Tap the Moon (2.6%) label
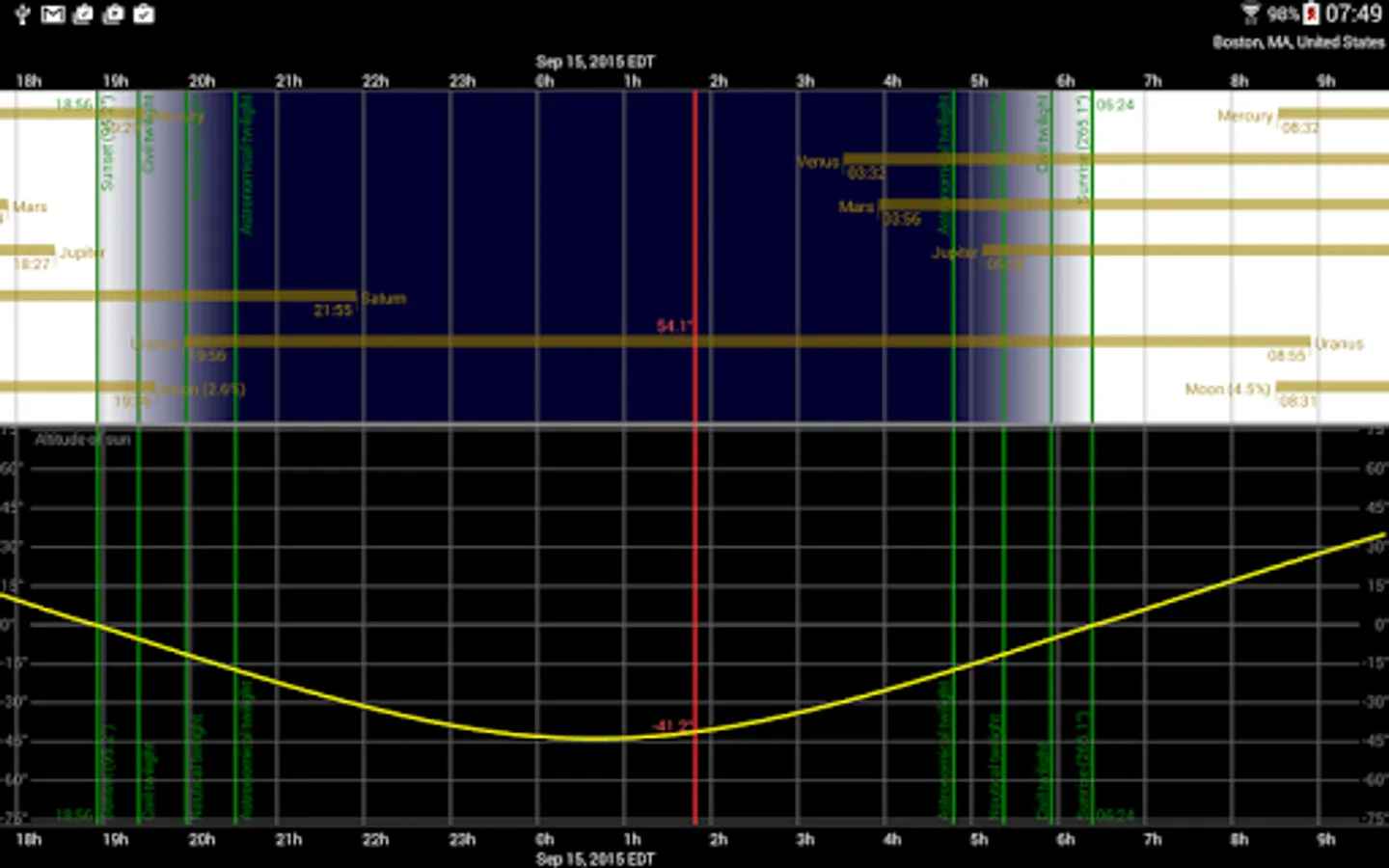 click(203, 390)
